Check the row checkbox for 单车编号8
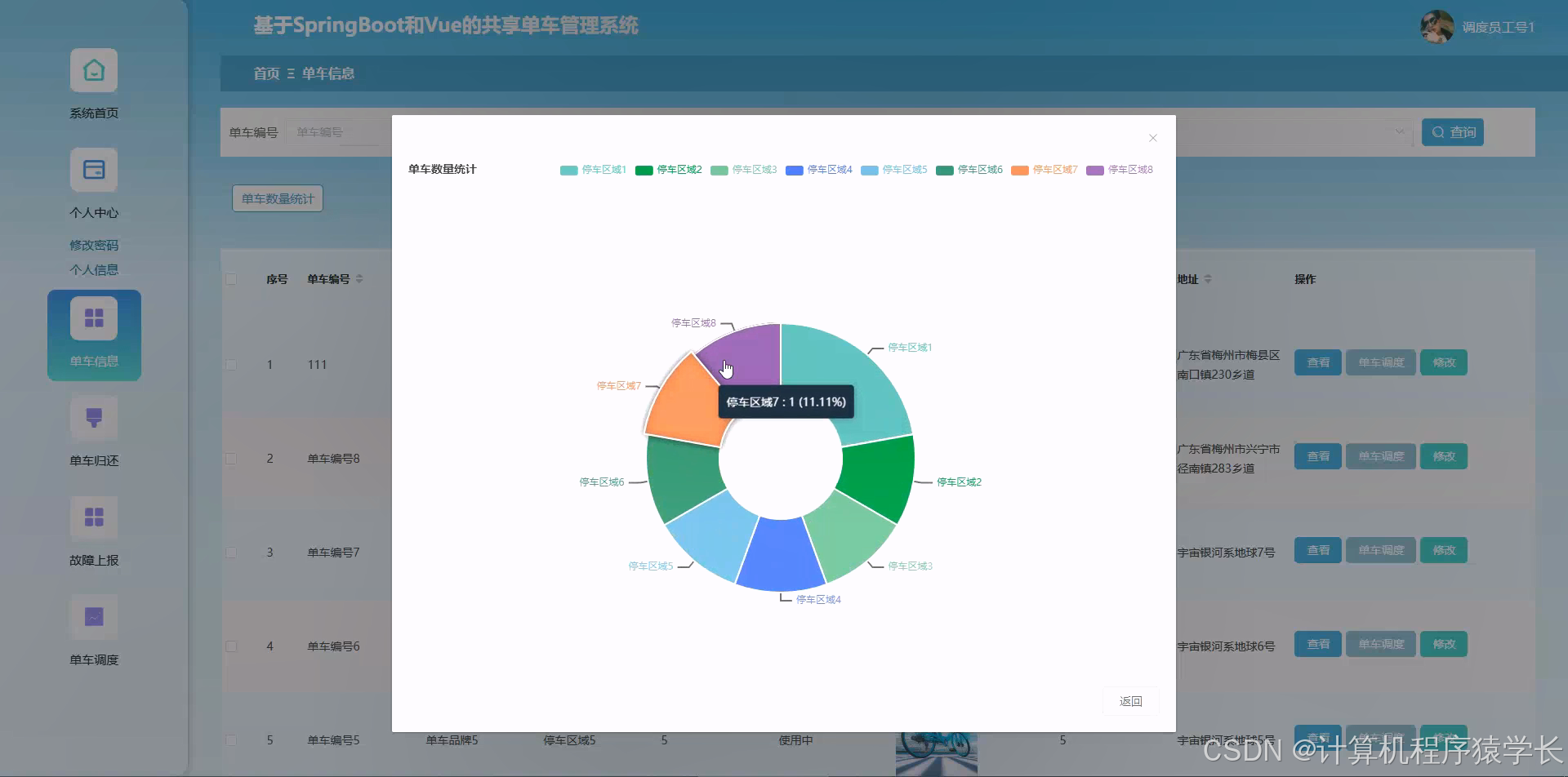 (x=231, y=458)
